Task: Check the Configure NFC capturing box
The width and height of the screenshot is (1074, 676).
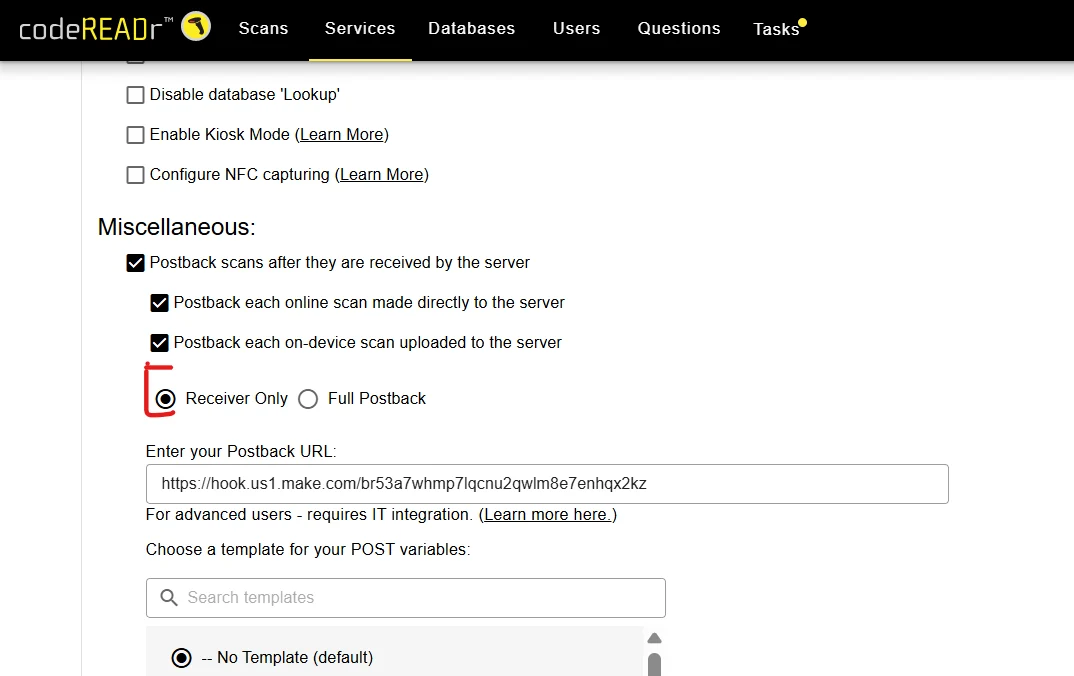Action: pyautogui.click(x=136, y=175)
